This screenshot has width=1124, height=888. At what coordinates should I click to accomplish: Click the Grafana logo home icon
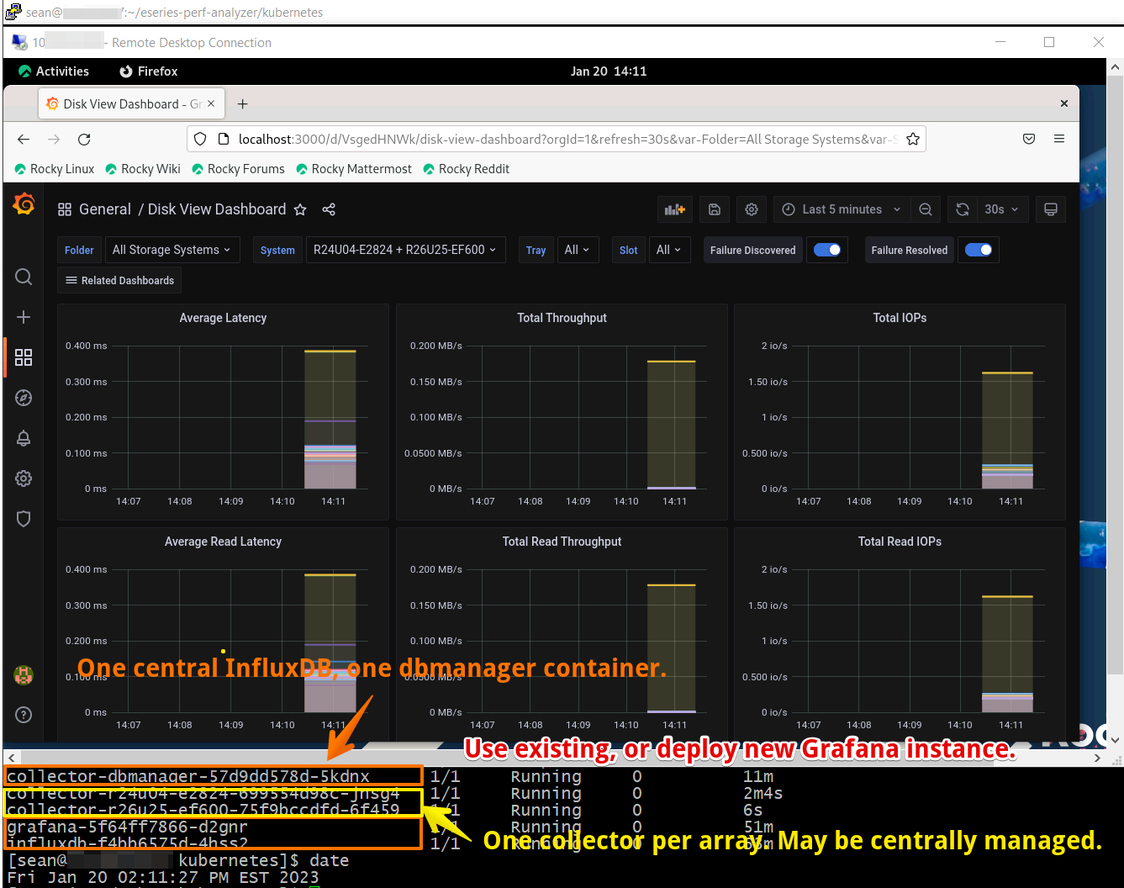24,204
